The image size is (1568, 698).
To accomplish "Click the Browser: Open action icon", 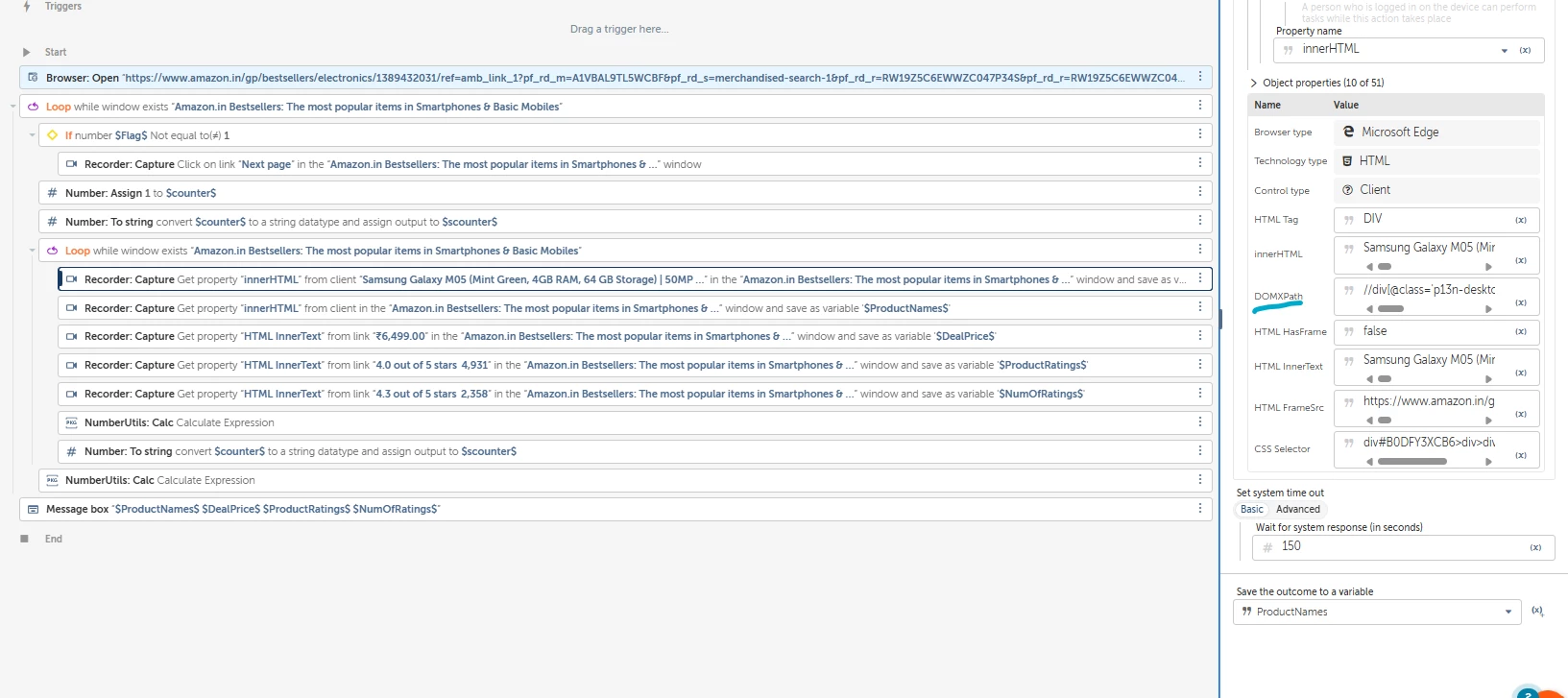I will pyautogui.click(x=33, y=78).
